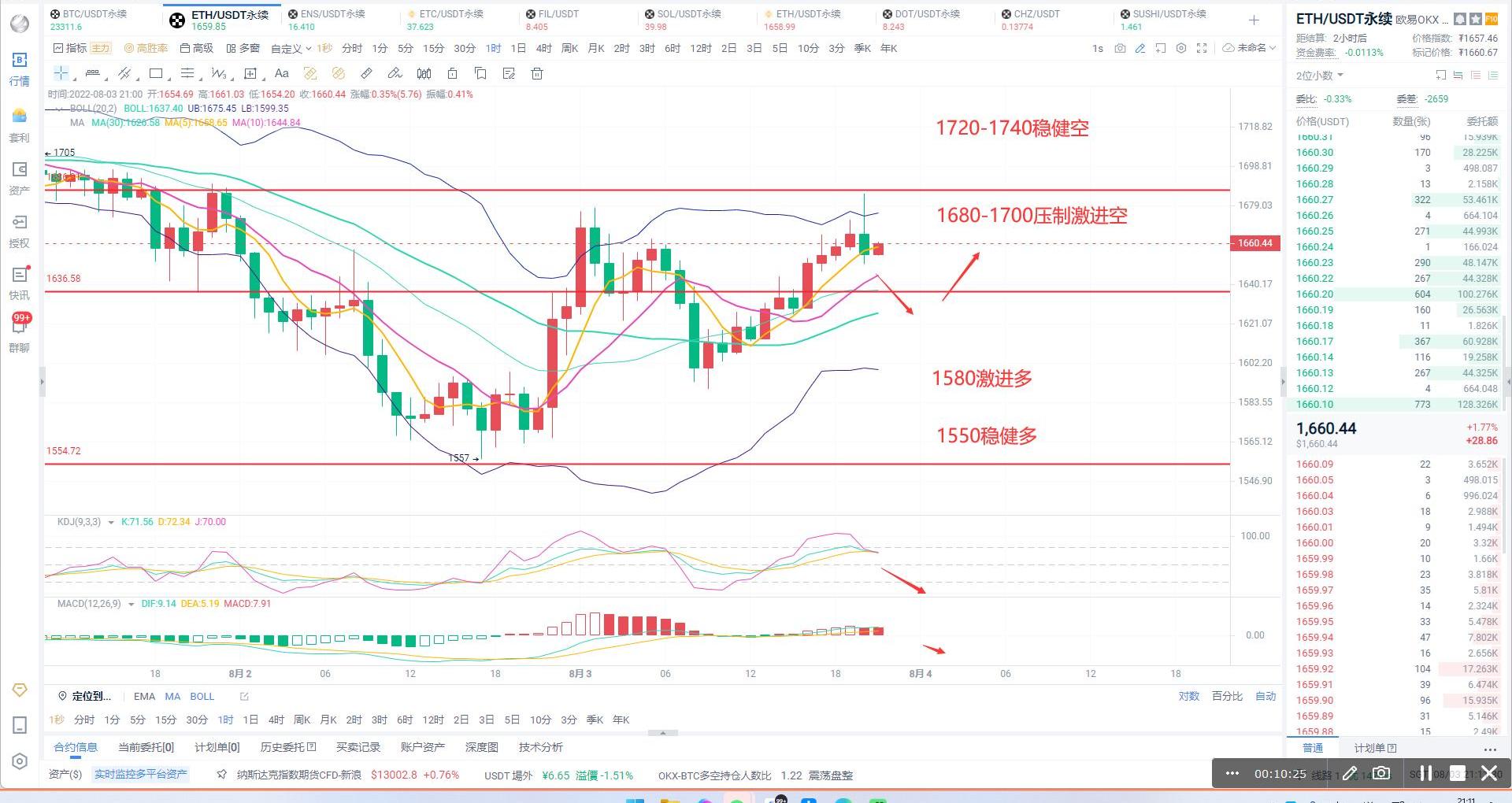Image resolution: width=1512 pixels, height=803 pixels.
Task: Click the brush drawing tool
Action: pos(395,73)
